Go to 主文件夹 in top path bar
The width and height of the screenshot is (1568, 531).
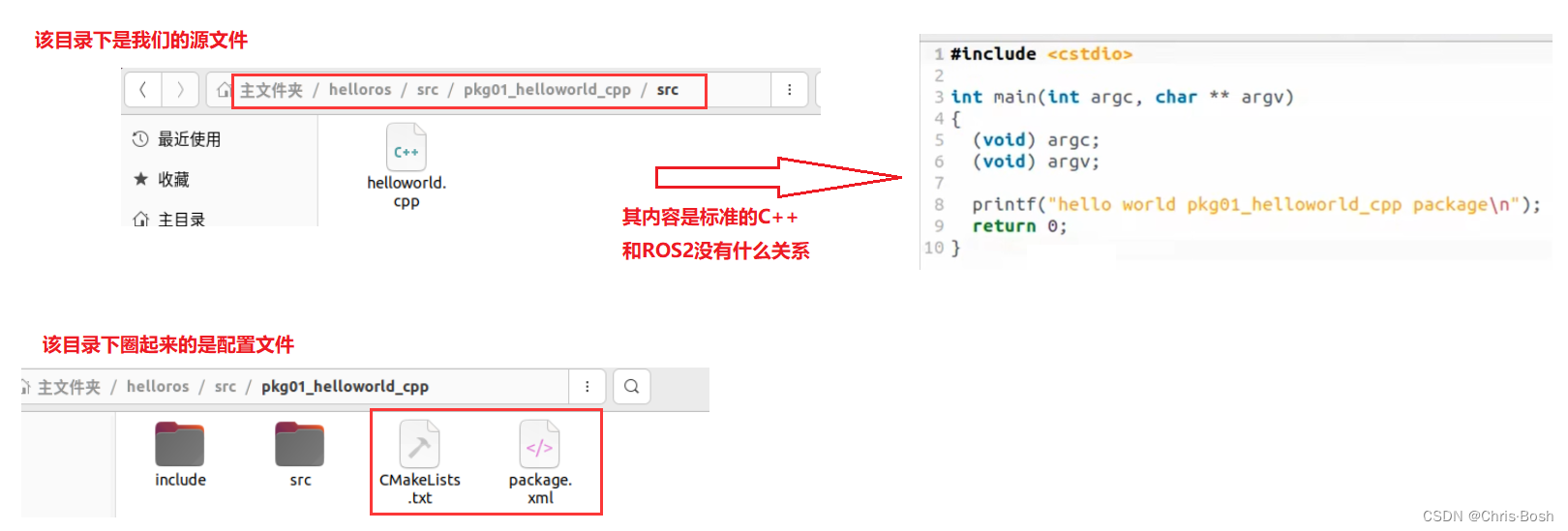point(271,90)
